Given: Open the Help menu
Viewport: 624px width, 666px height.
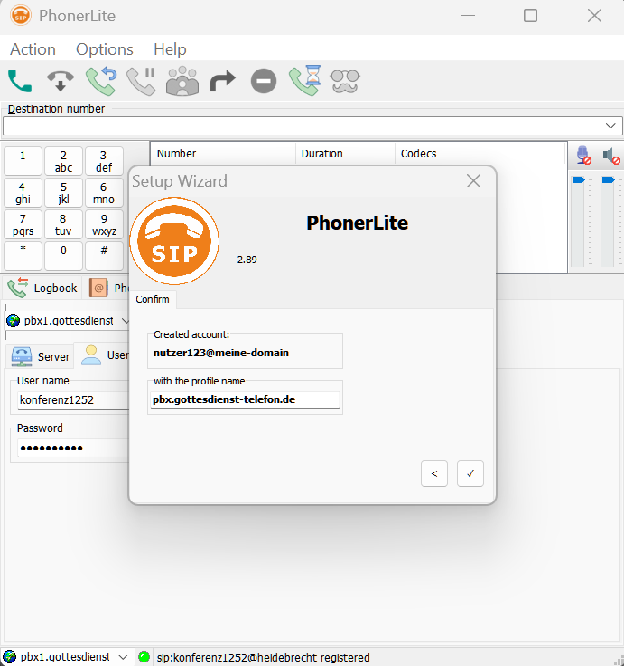Looking at the screenshot, I should click(170, 50).
